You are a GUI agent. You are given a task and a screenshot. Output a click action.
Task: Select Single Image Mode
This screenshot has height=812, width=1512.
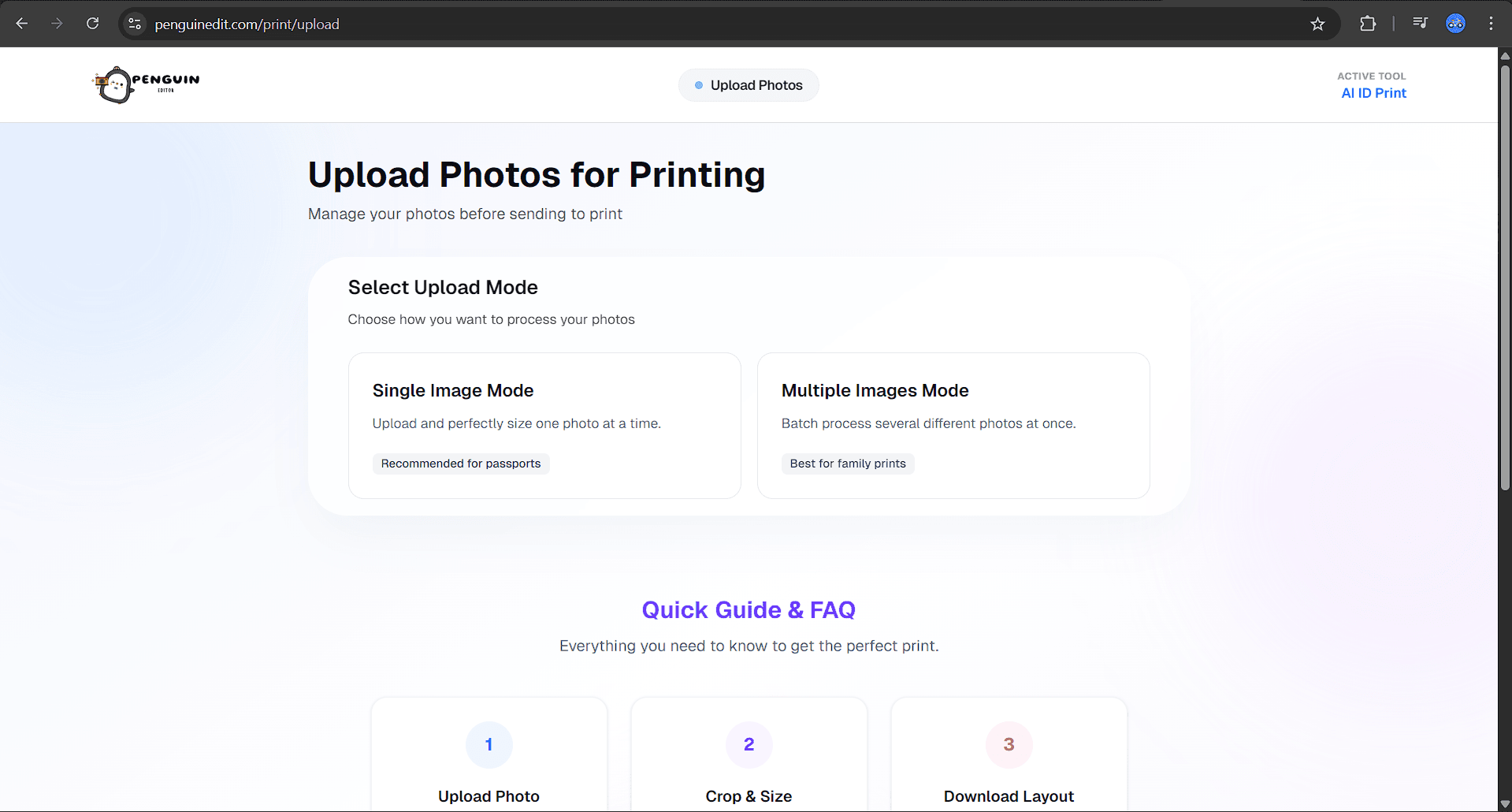544,426
